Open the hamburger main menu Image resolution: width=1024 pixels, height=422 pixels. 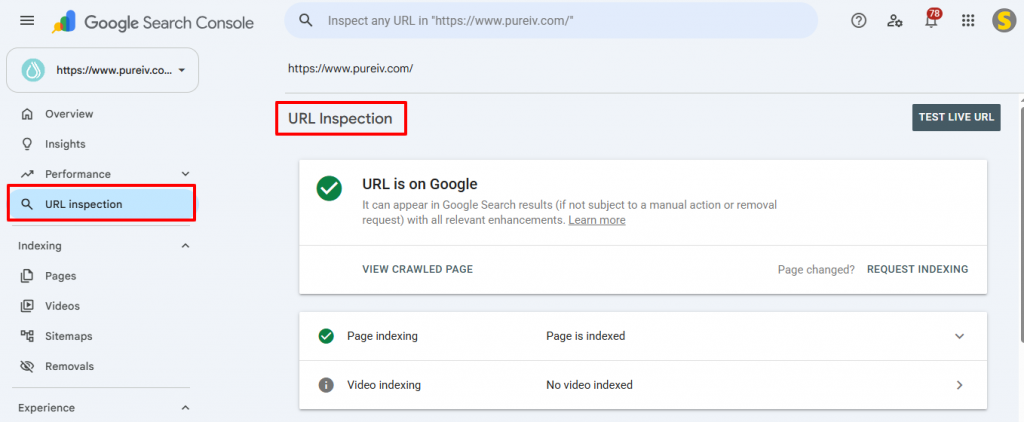click(27, 21)
